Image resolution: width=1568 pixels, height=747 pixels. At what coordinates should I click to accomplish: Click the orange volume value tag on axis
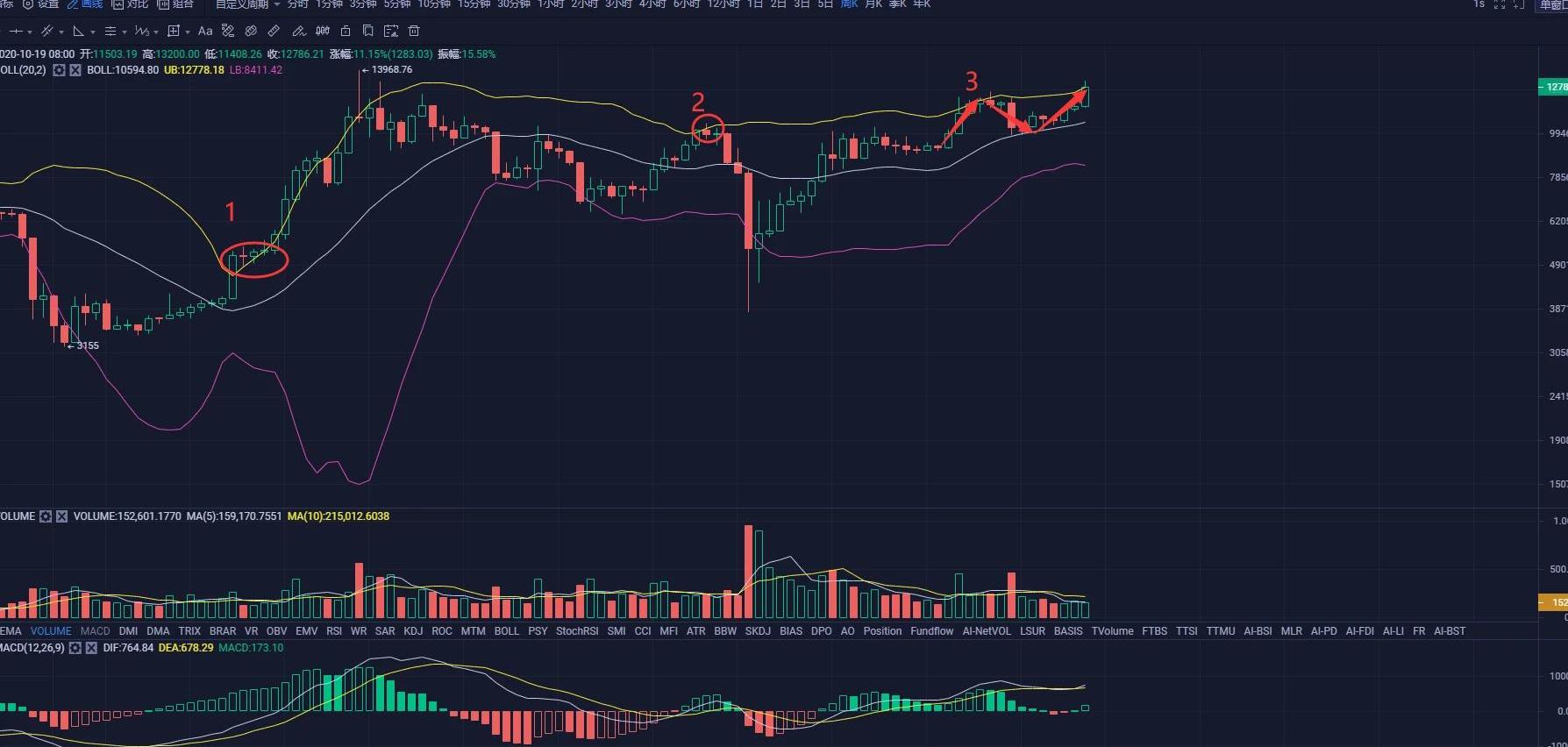[1553, 602]
